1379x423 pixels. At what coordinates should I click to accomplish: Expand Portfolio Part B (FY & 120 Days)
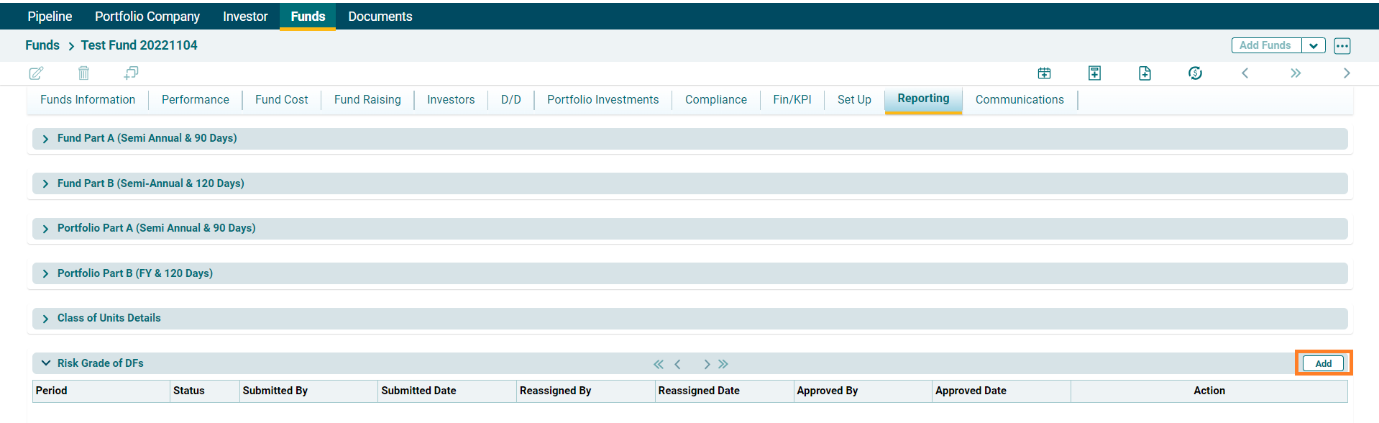[x=46, y=274]
